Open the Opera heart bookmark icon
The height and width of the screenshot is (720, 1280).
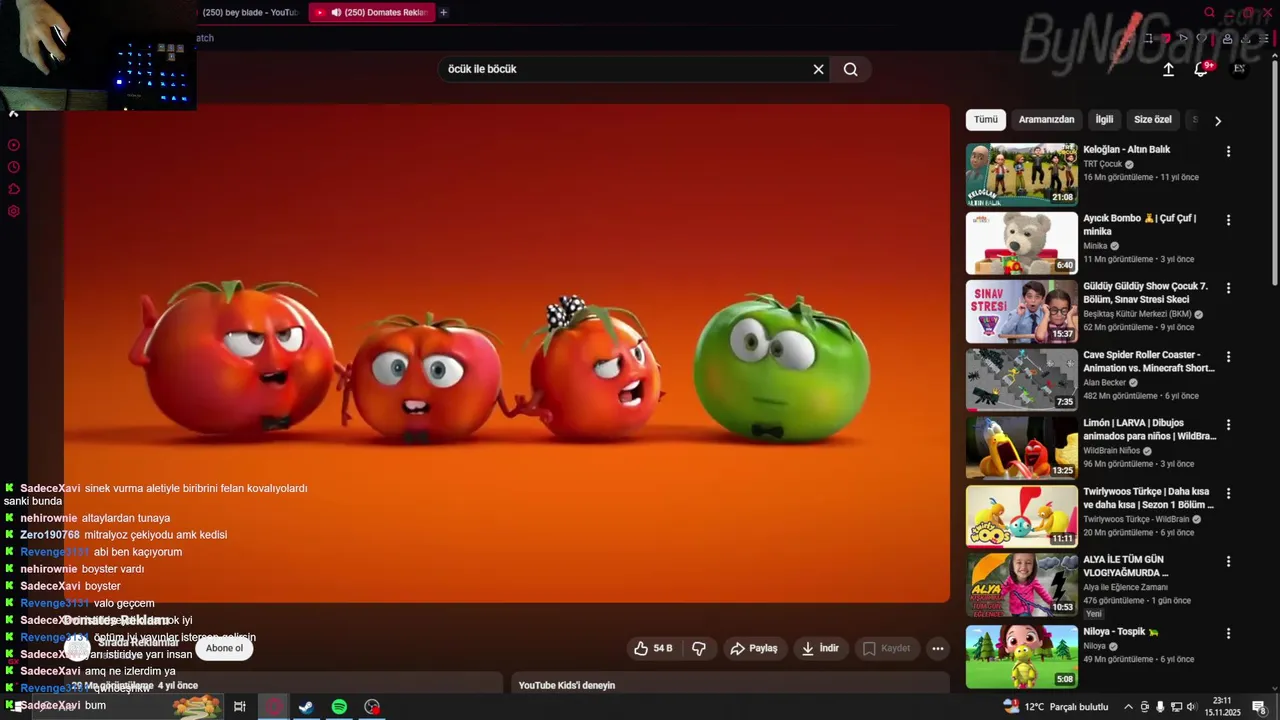coord(1202,38)
